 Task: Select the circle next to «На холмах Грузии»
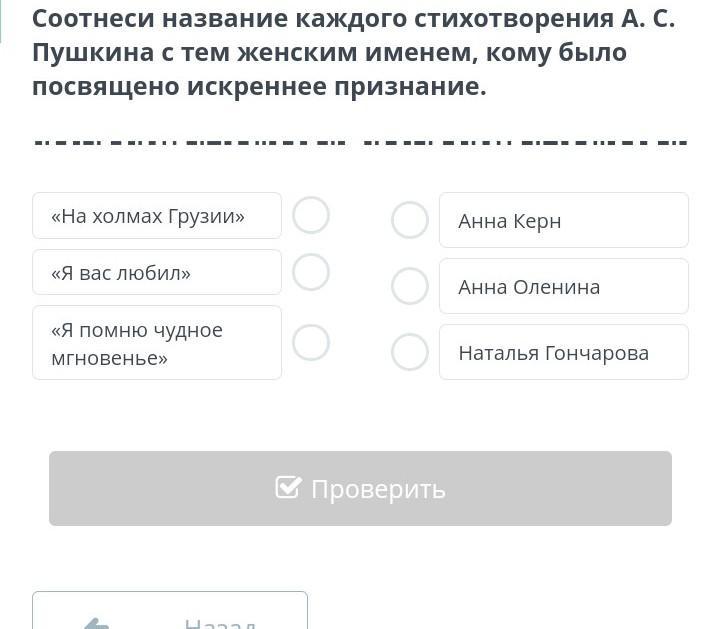pos(311,215)
